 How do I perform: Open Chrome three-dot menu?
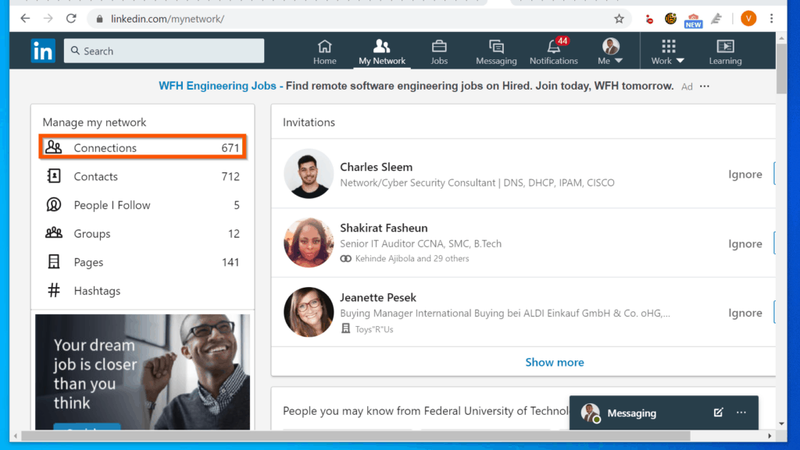771,19
